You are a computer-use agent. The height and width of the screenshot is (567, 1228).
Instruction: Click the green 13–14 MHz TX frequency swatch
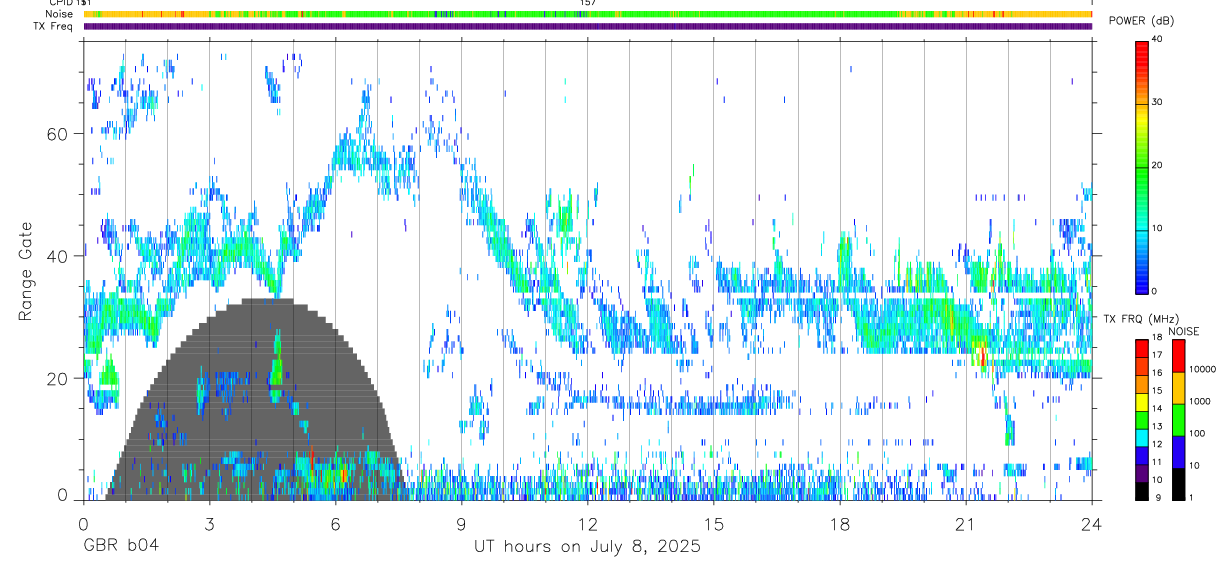tap(1142, 420)
